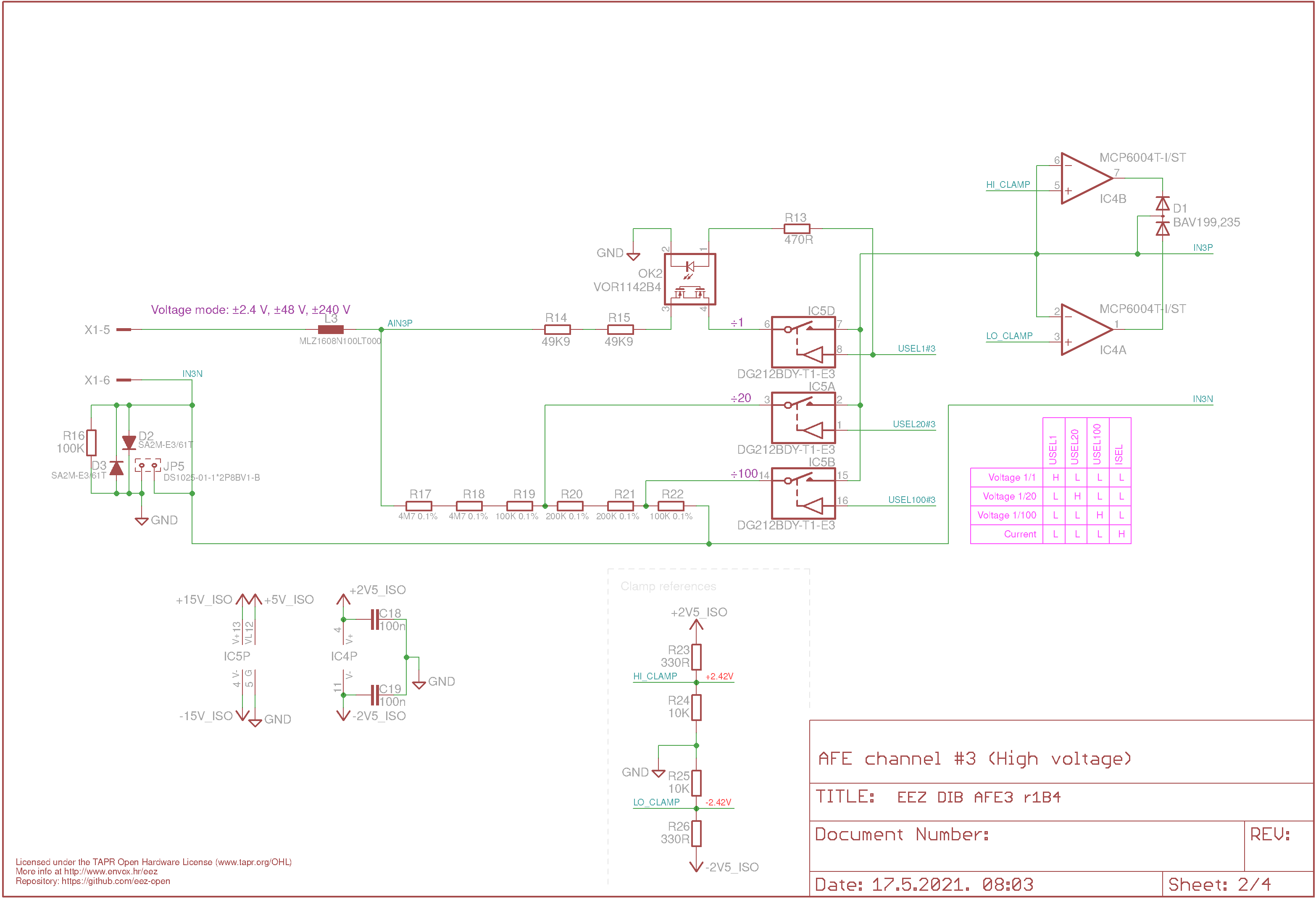Click the C18 100n capacitor symbol
Screen dimensions: 1316x900
click(x=374, y=620)
